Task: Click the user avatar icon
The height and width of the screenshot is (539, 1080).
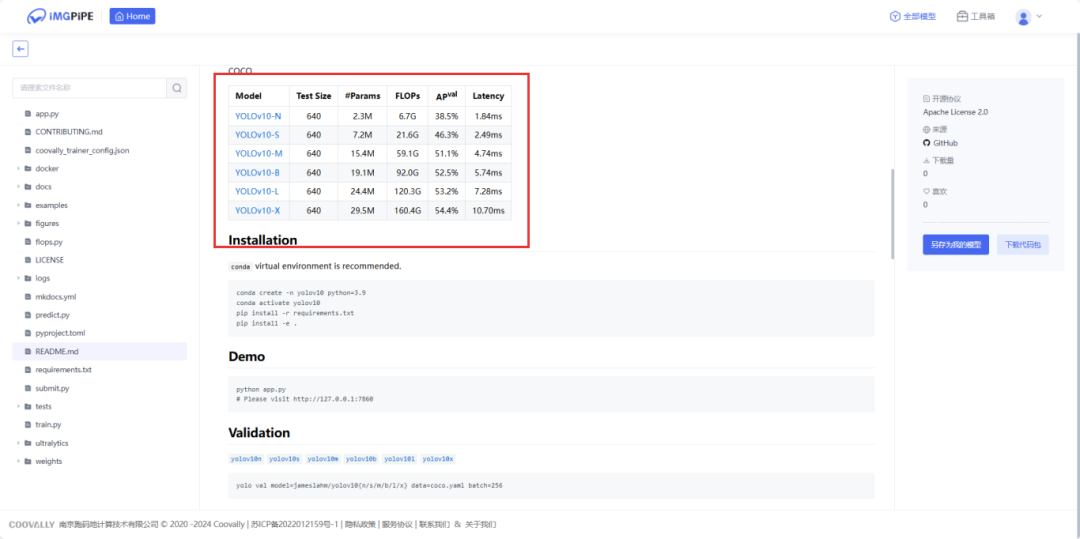Action: coord(1023,17)
